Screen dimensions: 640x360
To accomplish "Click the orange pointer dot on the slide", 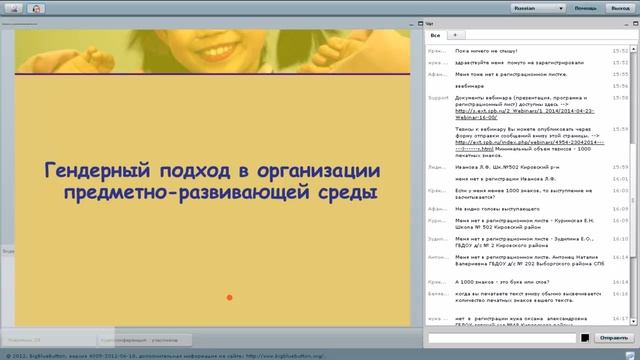I will 229,298.
